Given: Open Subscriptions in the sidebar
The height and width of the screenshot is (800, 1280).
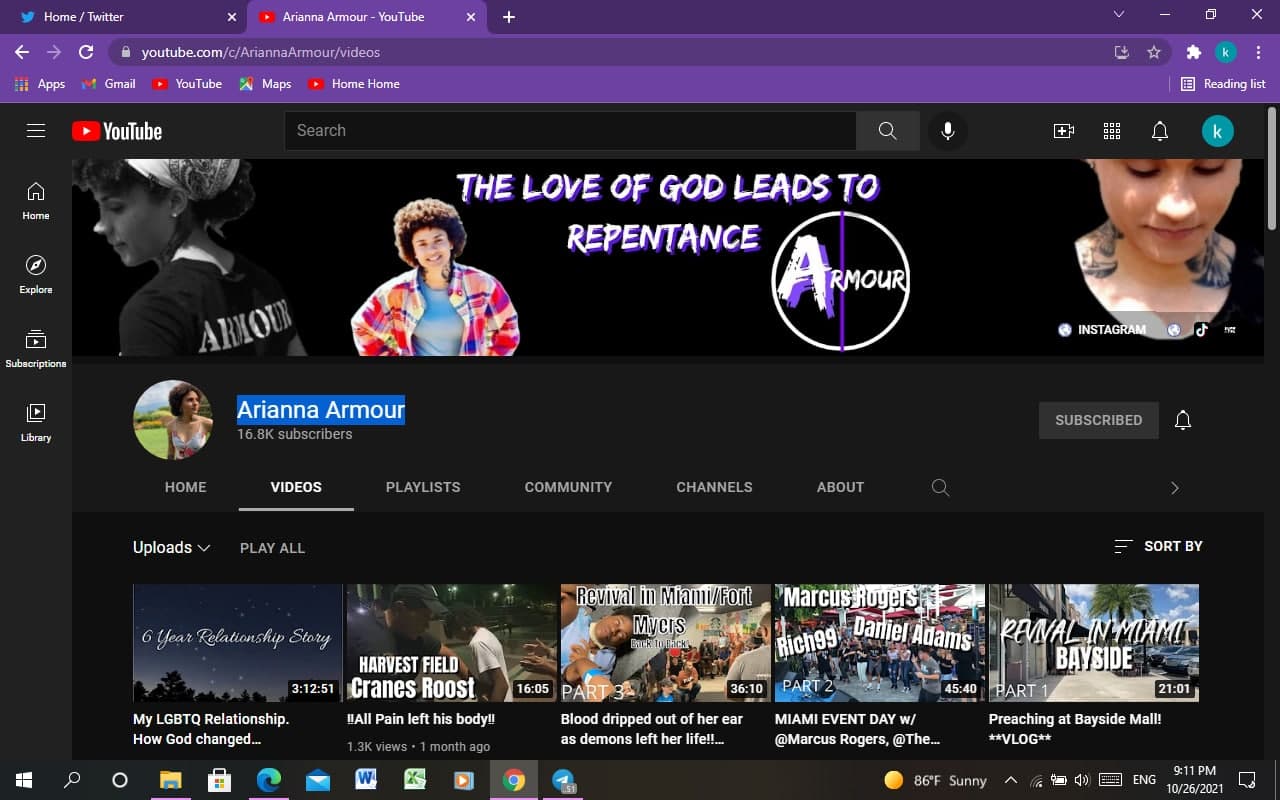Looking at the screenshot, I should pos(36,348).
